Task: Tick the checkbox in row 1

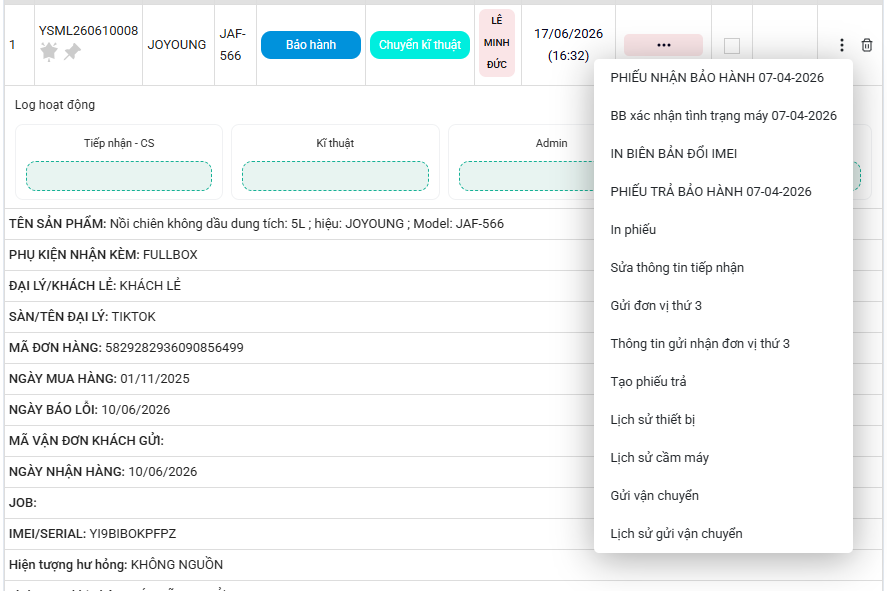Action: point(732,46)
